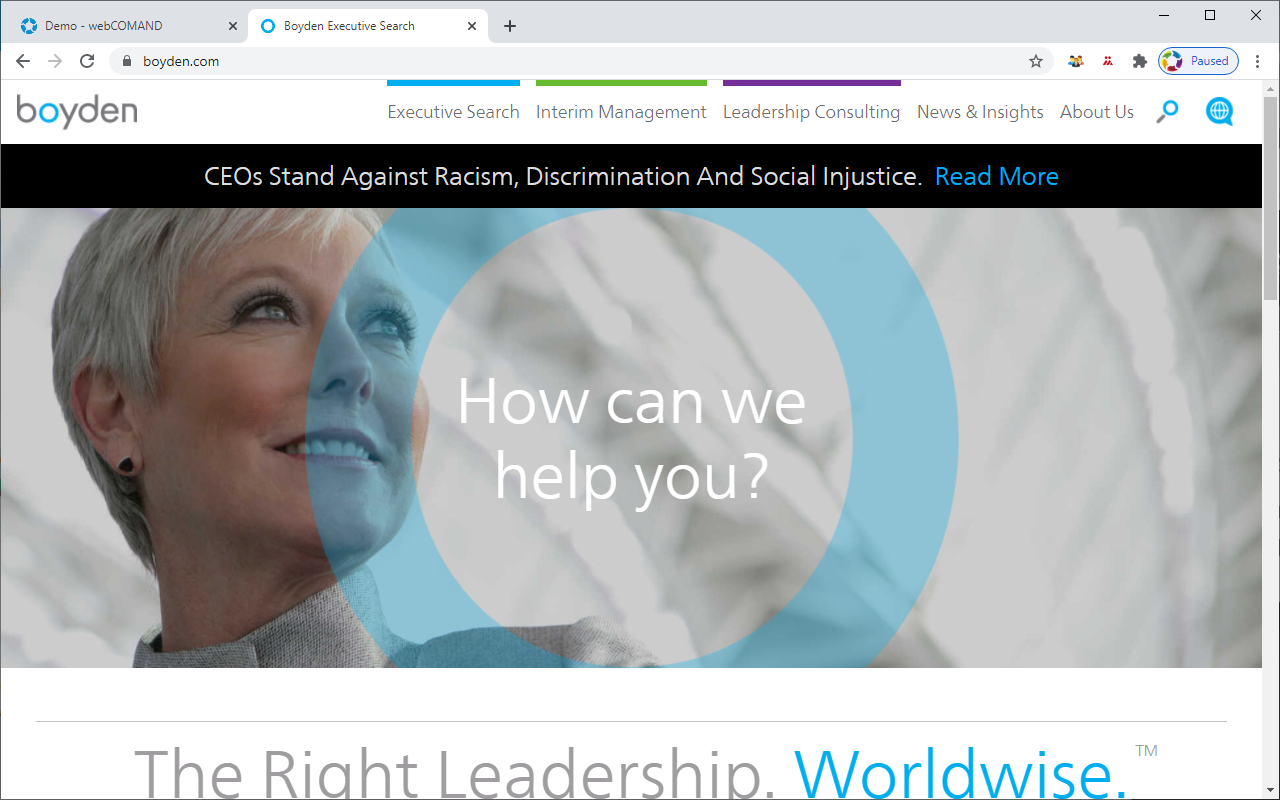
Task: Open the browser extensions puzzle icon
Action: coord(1139,61)
